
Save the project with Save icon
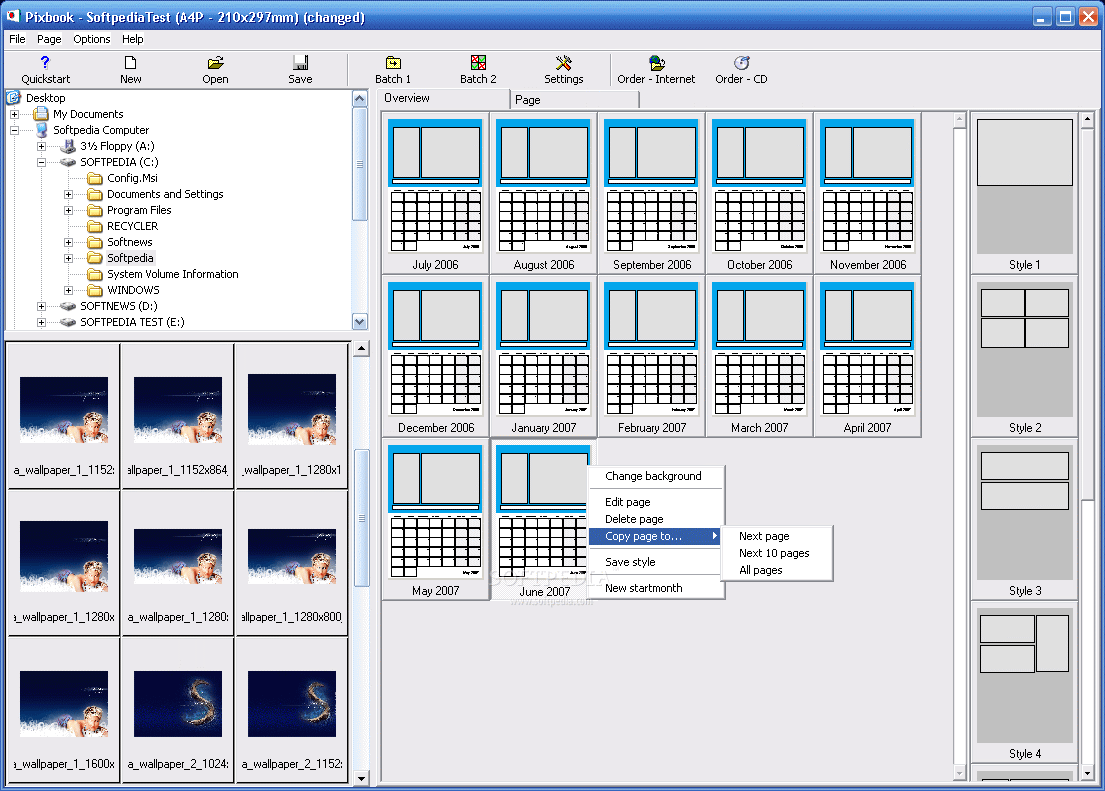pos(300,63)
